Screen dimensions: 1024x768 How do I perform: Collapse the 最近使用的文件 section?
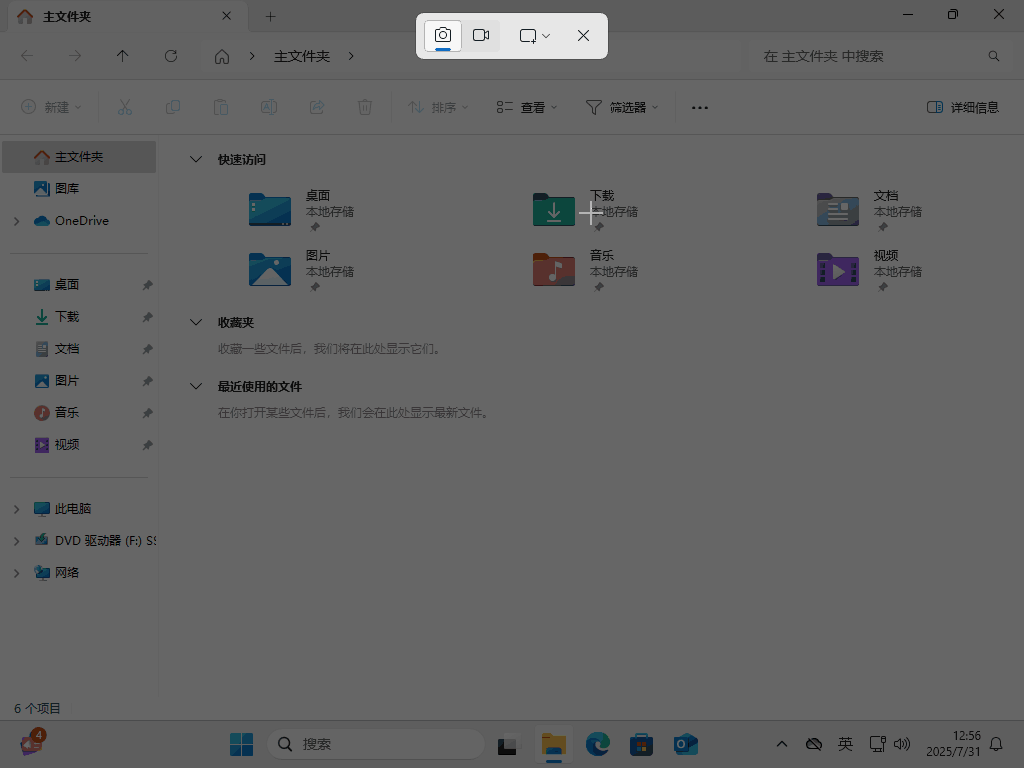click(x=195, y=387)
